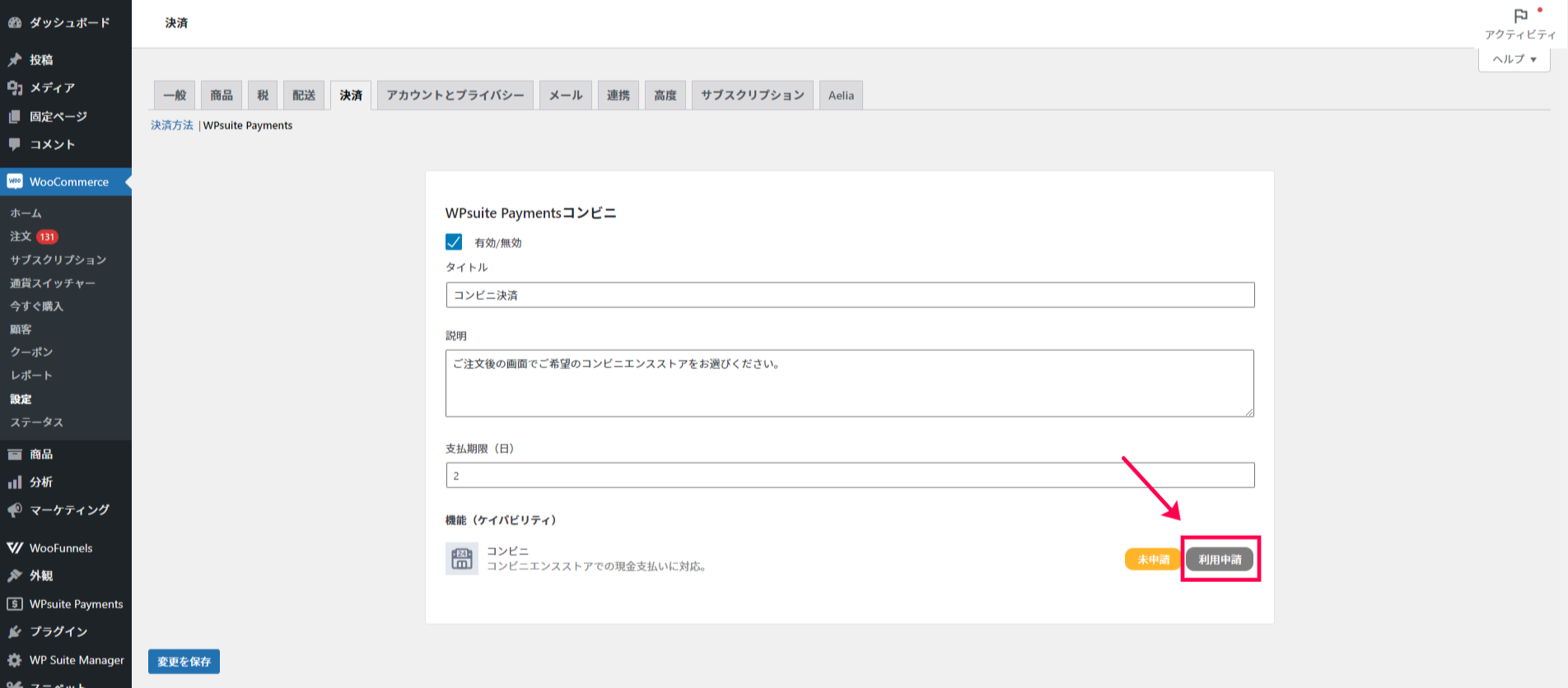This screenshot has width=1568, height=688.
Task: Click the Fixed Pages icon
Action: pyautogui.click(x=15, y=116)
